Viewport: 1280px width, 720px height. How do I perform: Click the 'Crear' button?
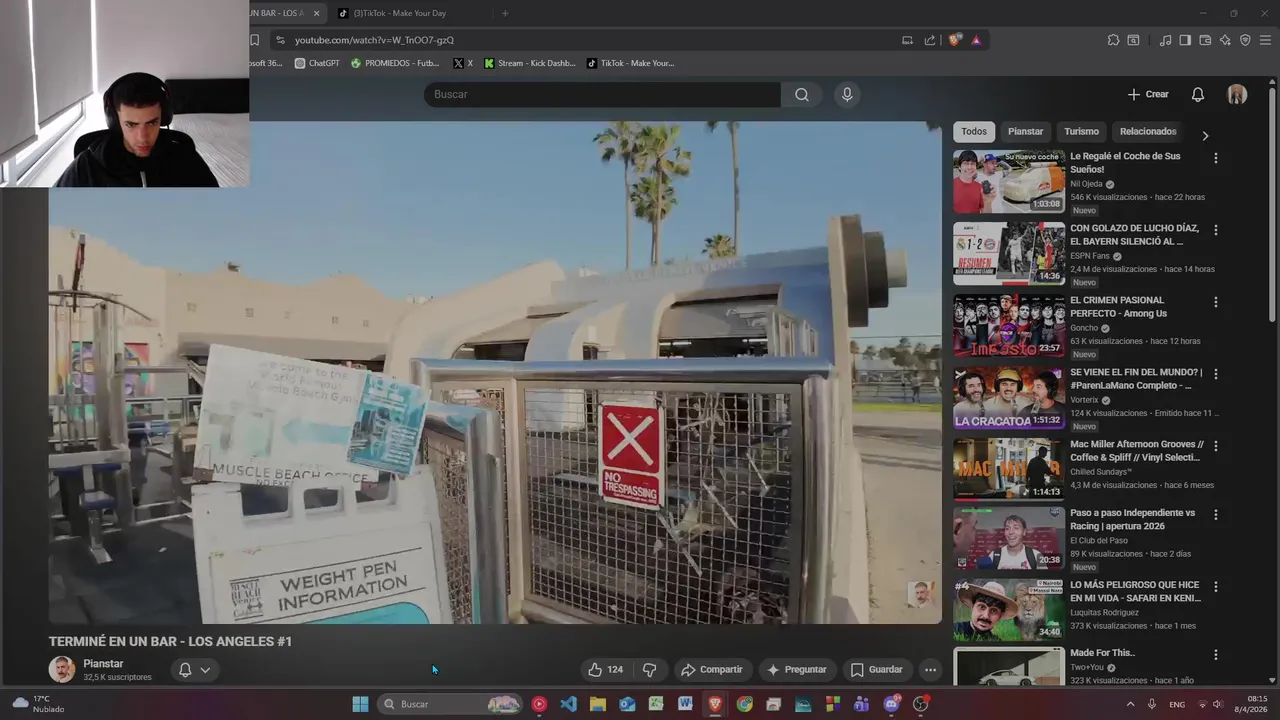point(1148,94)
